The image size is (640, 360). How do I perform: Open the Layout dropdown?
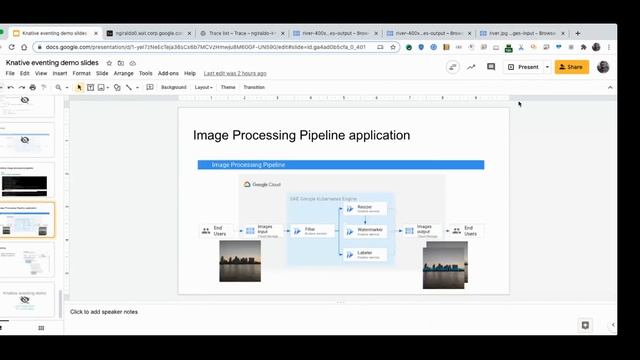[x=203, y=87]
